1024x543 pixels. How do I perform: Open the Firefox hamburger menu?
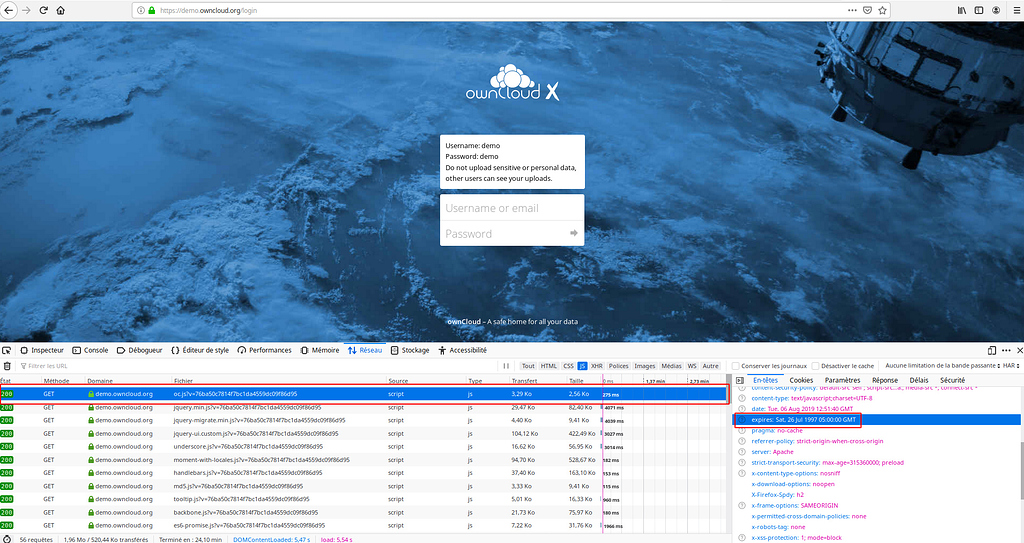coord(1017,10)
